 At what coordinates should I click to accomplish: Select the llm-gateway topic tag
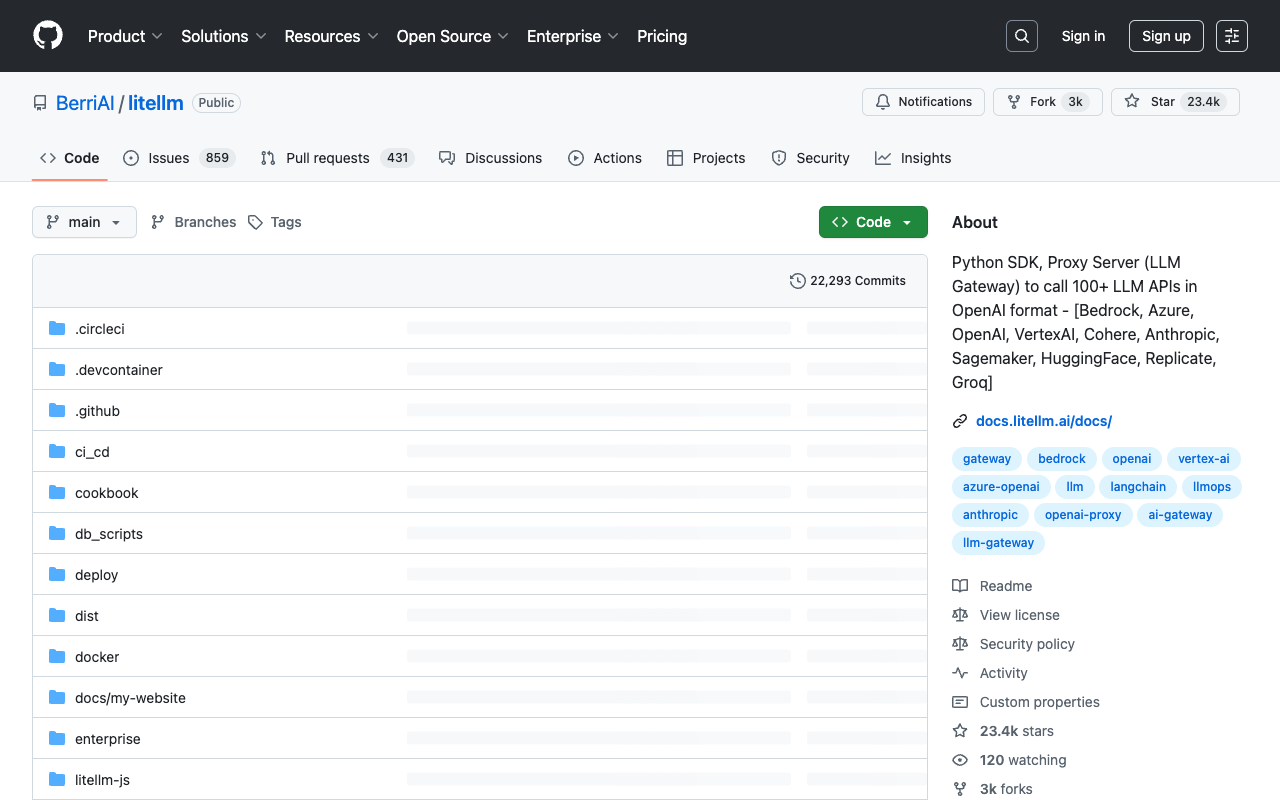(x=998, y=543)
